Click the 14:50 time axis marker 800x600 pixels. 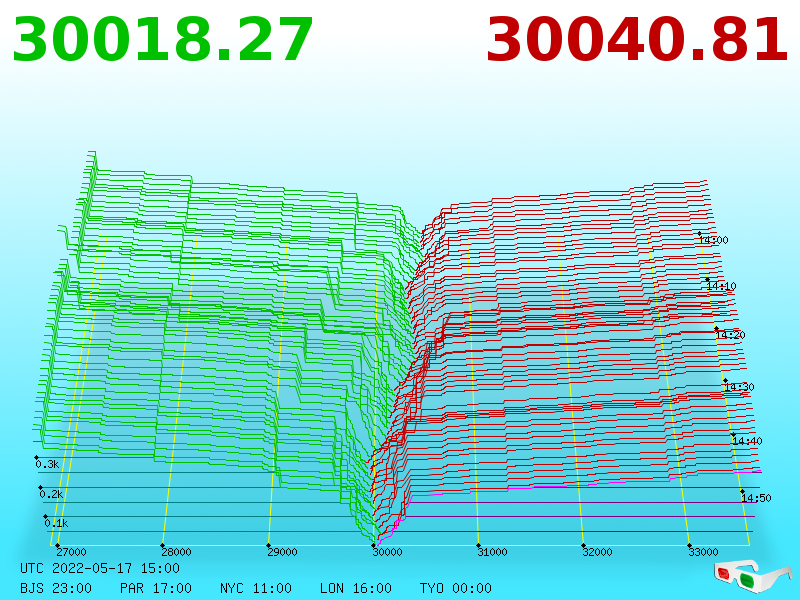pyautogui.click(x=757, y=498)
